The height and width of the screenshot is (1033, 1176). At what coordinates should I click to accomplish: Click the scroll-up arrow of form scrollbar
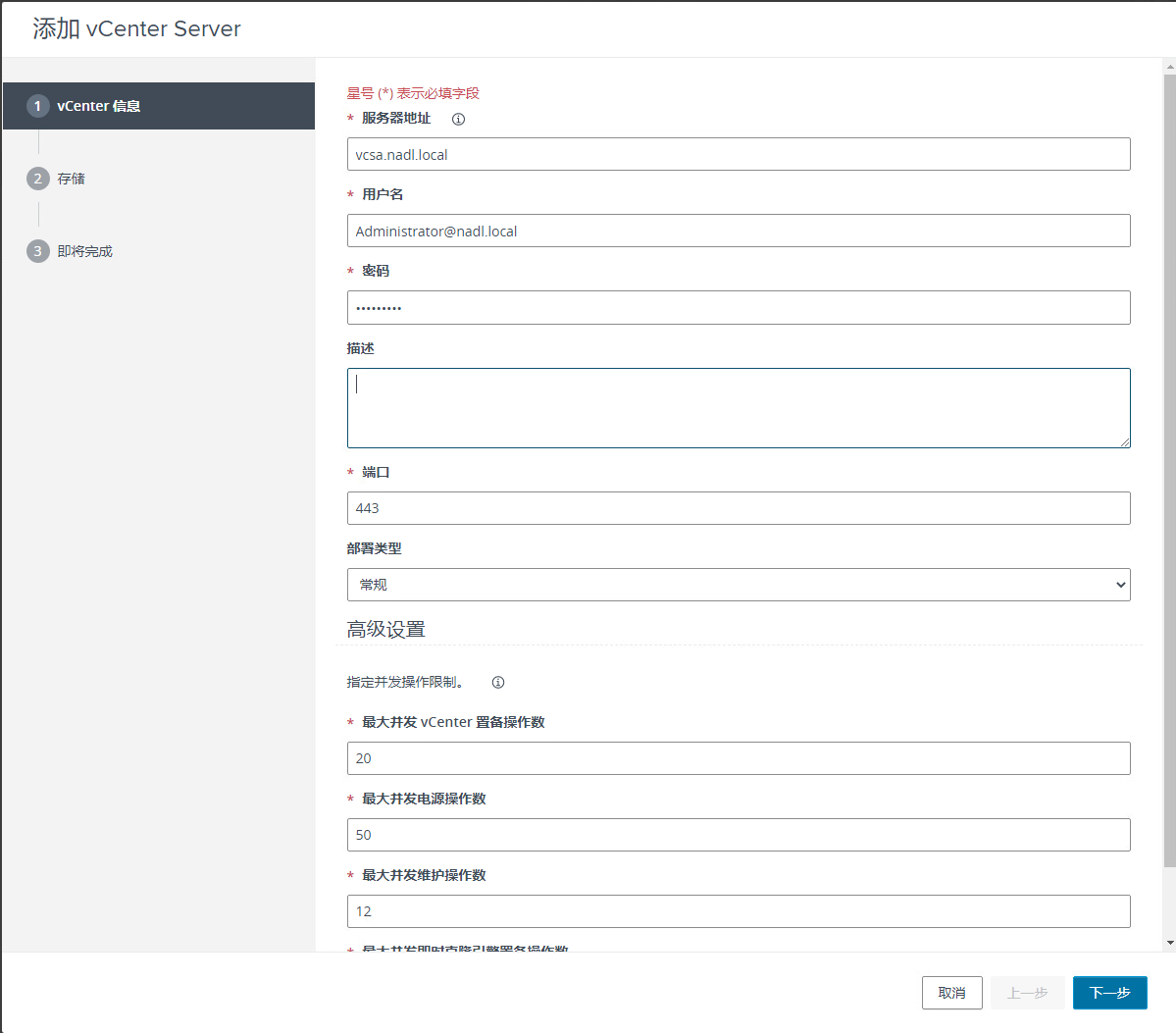click(1170, 67)
